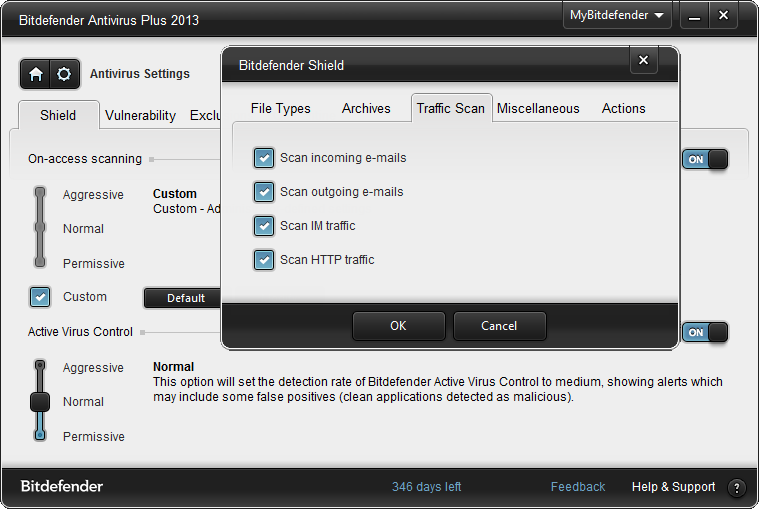Viewport: 759px width, 509px height.
Task: Uncheck the Custom protection level checkbox
Action: (x=40, y=297)
